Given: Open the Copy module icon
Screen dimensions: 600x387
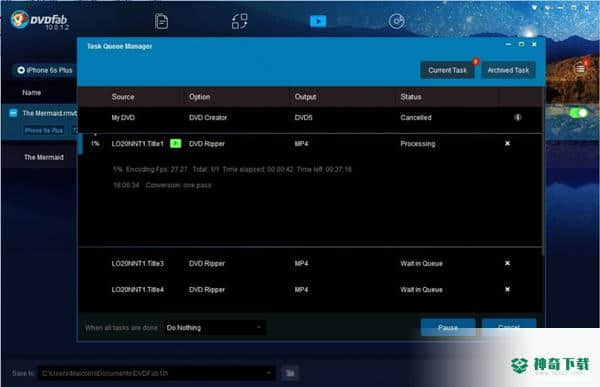Looking at the screenshot, I should (x=161, y=21).
